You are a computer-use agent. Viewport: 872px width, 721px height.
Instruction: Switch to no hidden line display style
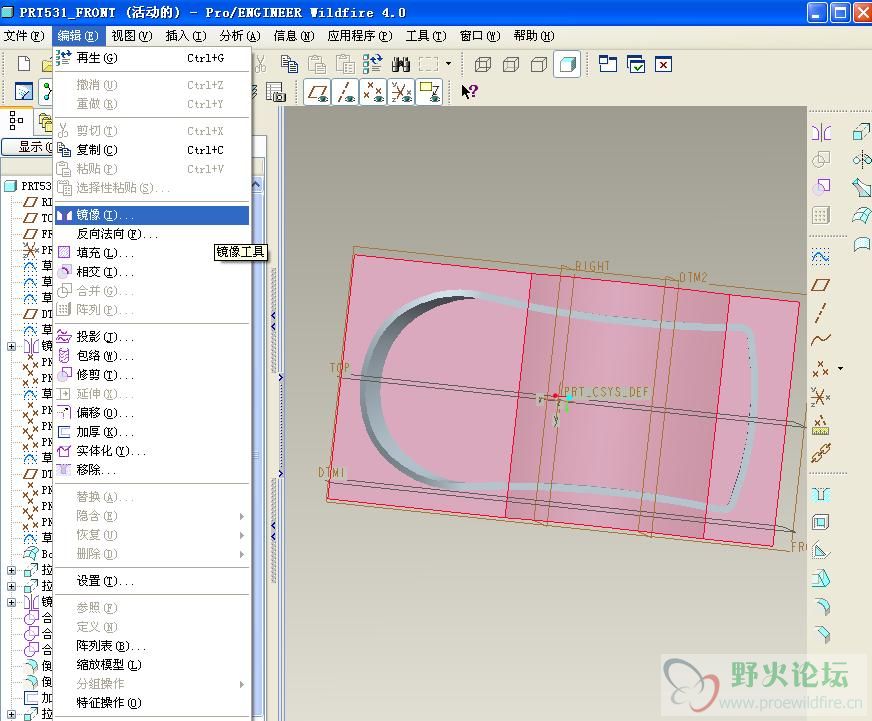539,65
